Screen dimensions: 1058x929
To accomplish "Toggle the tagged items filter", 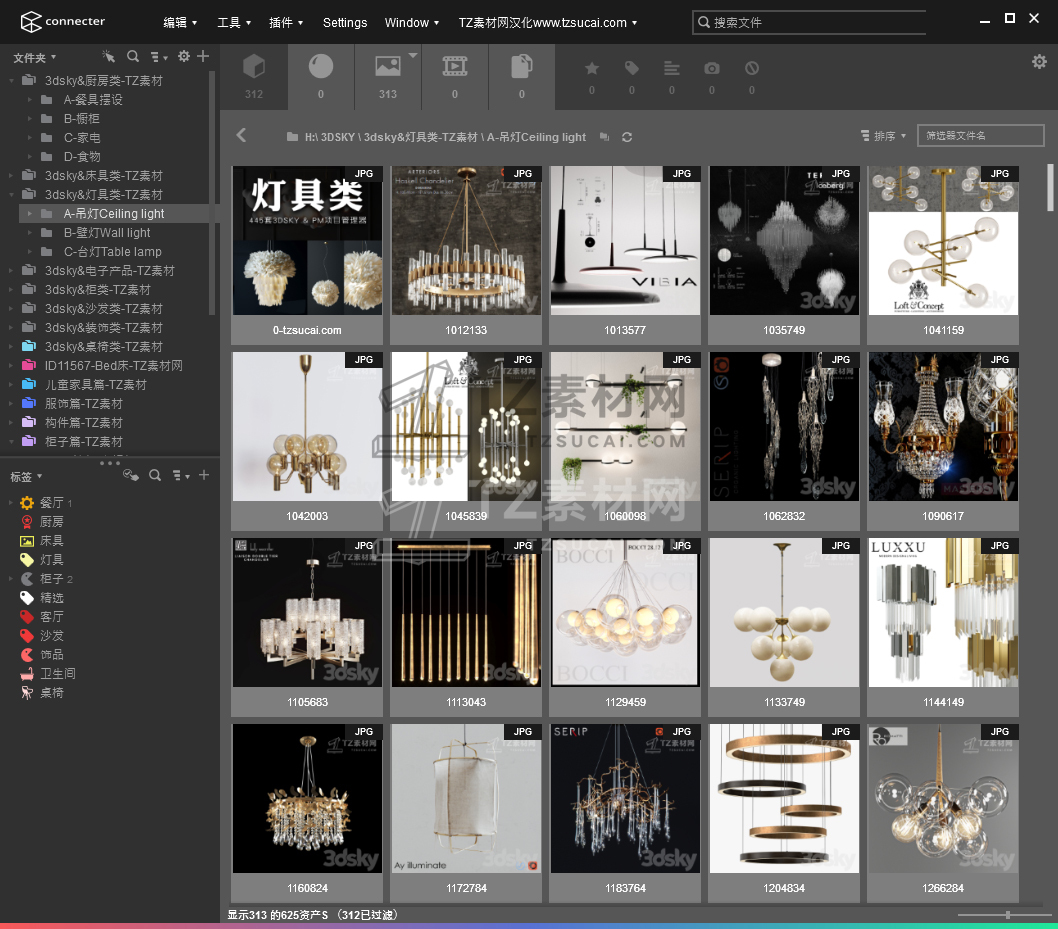I will 632,69.
